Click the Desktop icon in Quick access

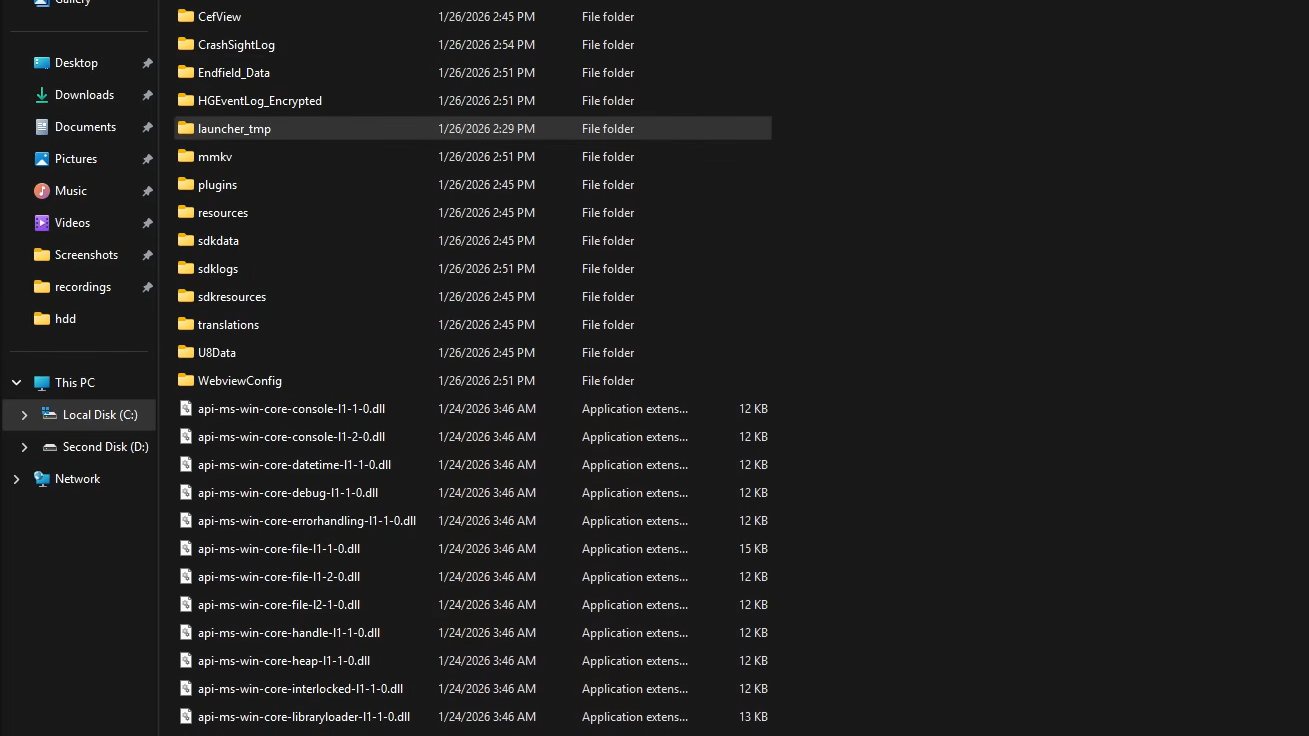[x=42, y=63]
